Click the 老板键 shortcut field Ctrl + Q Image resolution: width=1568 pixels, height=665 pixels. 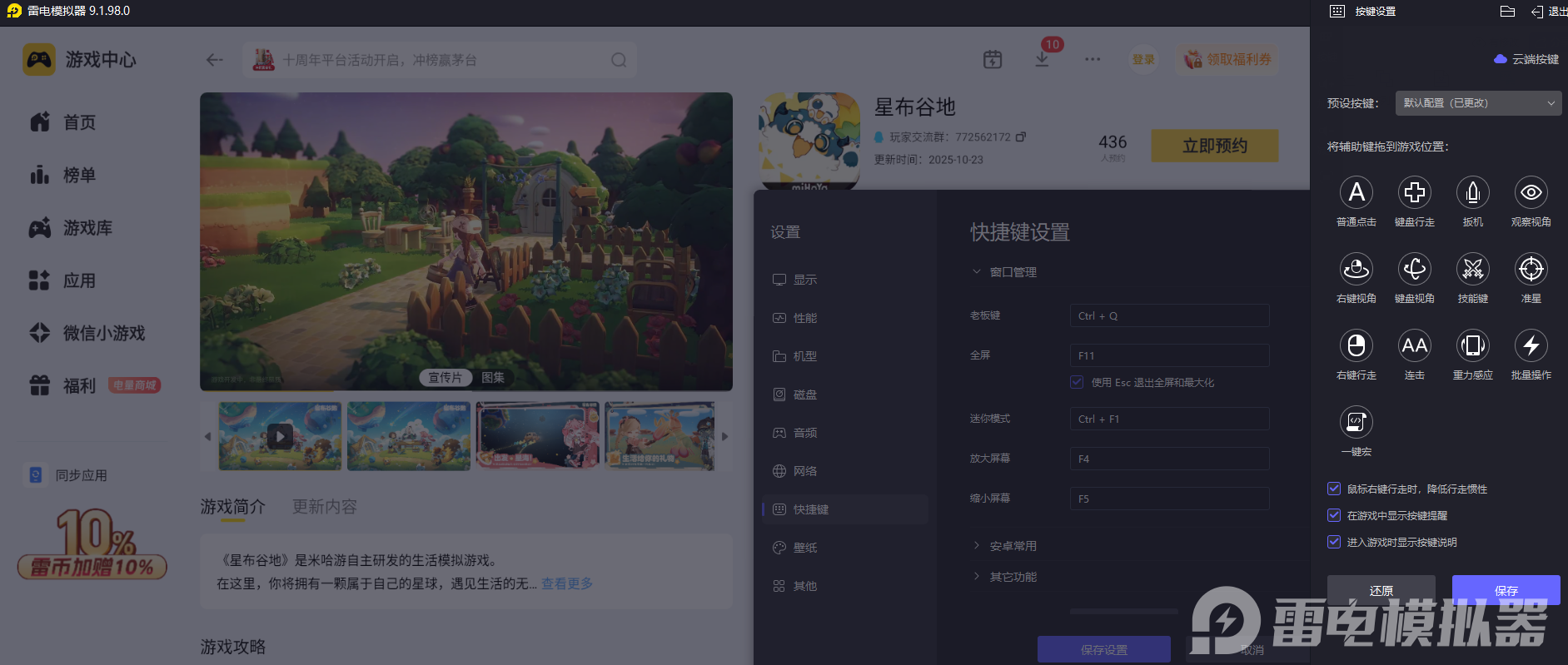click(1169, 315)
